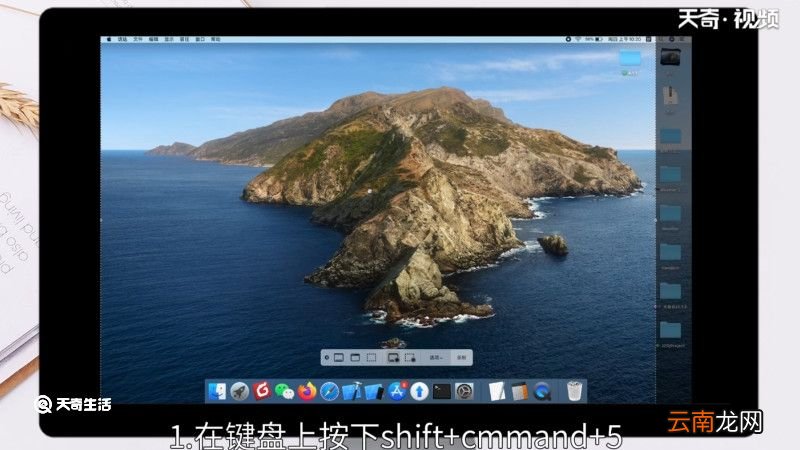Launch the red G app in the Dock
Viewport: 800px width, 450px height.
point(262,391)
